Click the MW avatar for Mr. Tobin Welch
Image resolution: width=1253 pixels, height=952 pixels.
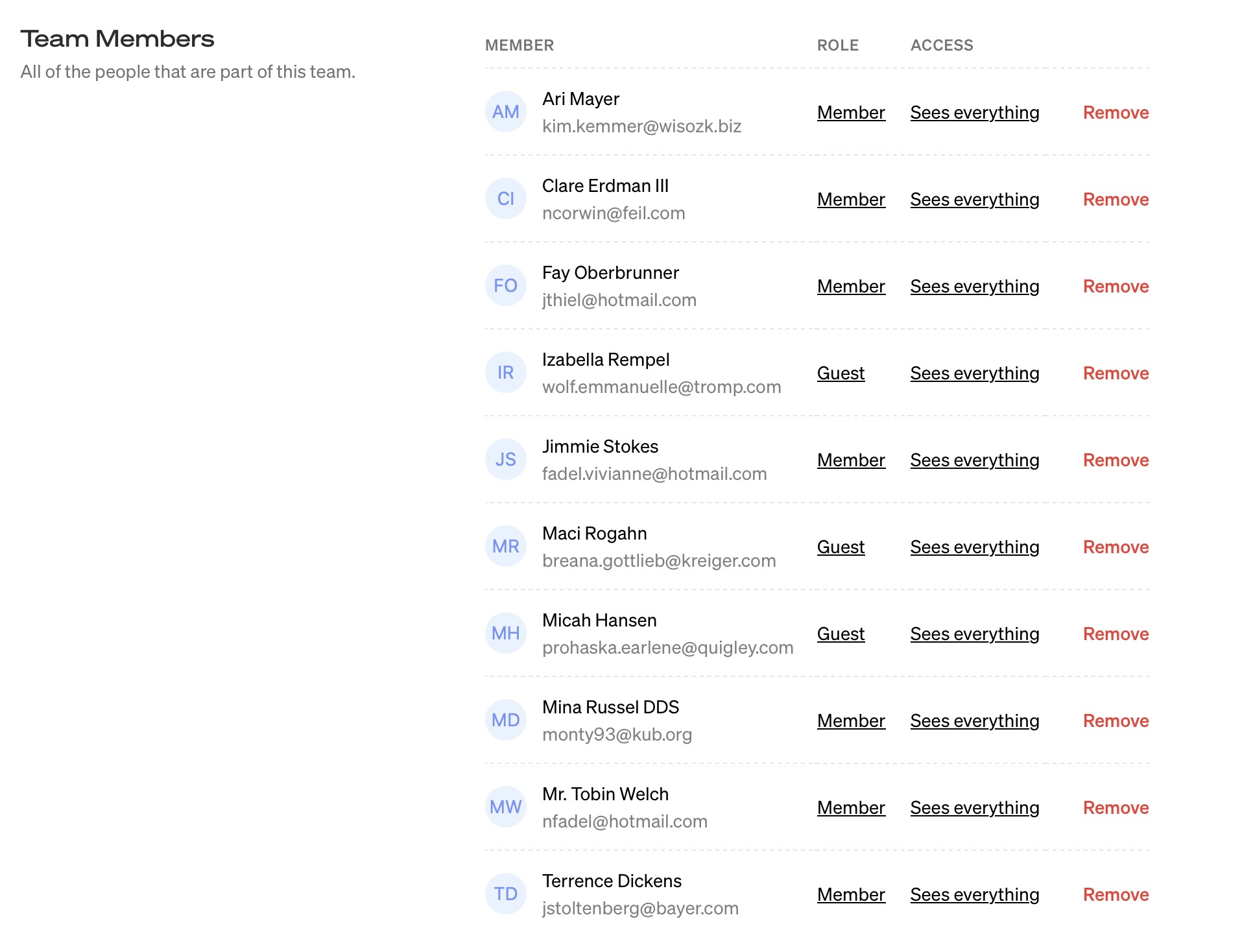pyautogui.click(x=505, y=807)
